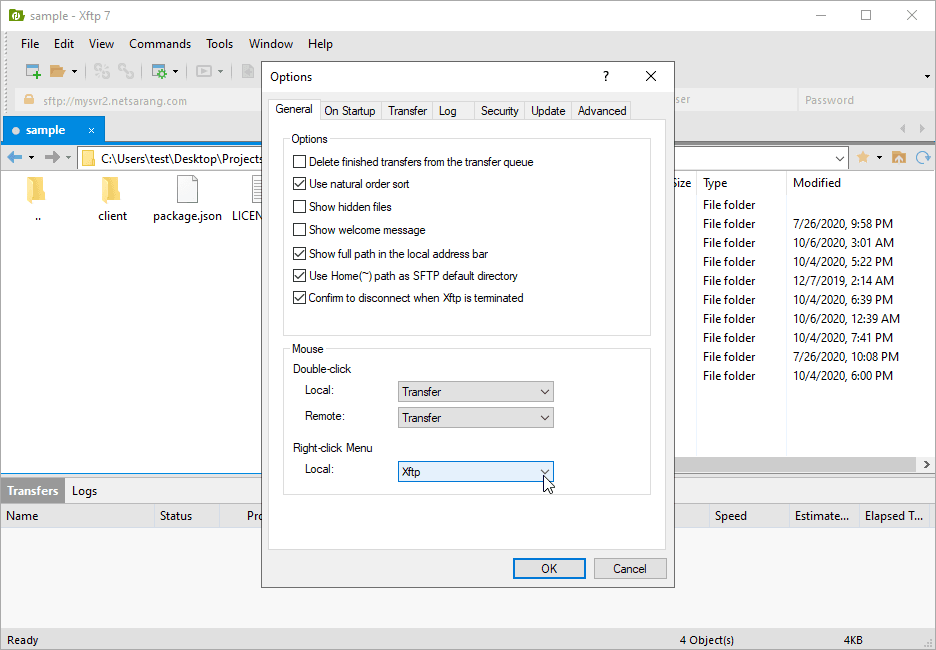The image size is (936, 650).
Task: Select the package.json file icon
Action: point(187,190)
